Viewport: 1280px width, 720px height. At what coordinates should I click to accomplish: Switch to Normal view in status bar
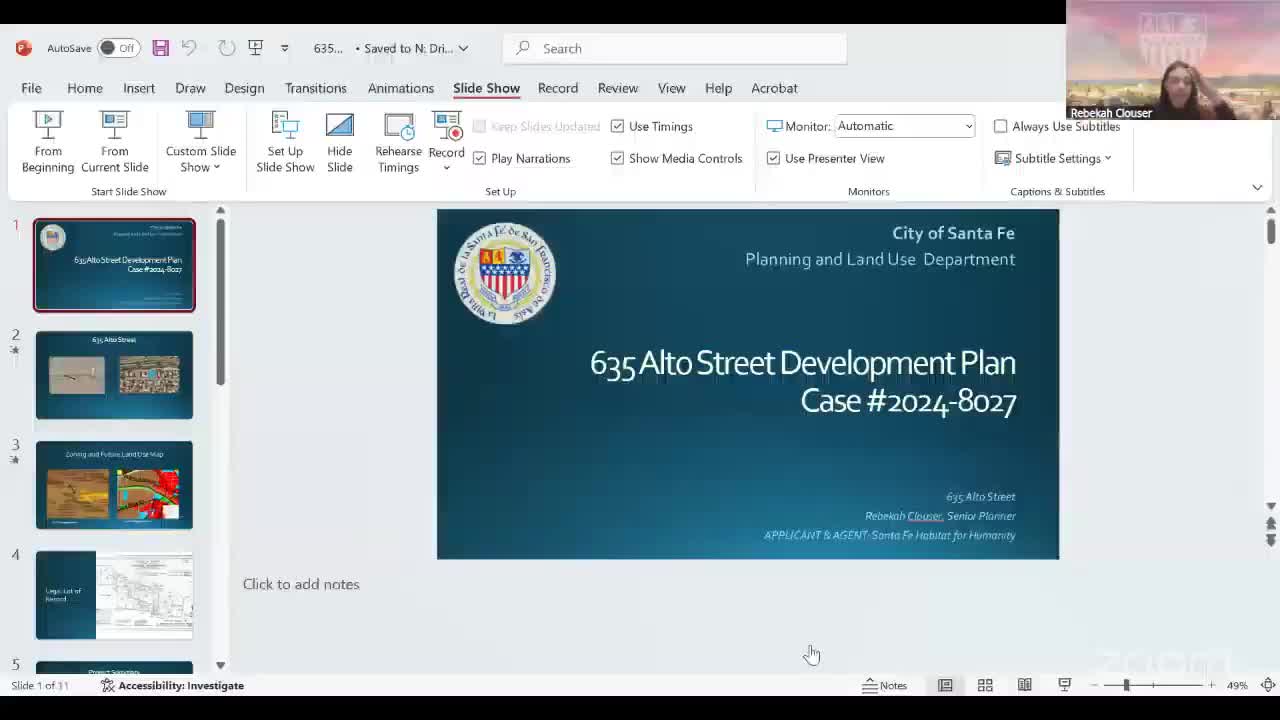(x=945, y=685)
